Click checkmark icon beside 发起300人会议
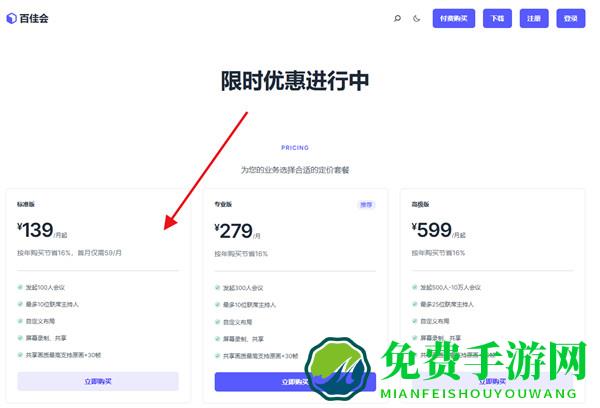Image resolution: width=600 pixels, height=408 pixels. tap(217, 287)
